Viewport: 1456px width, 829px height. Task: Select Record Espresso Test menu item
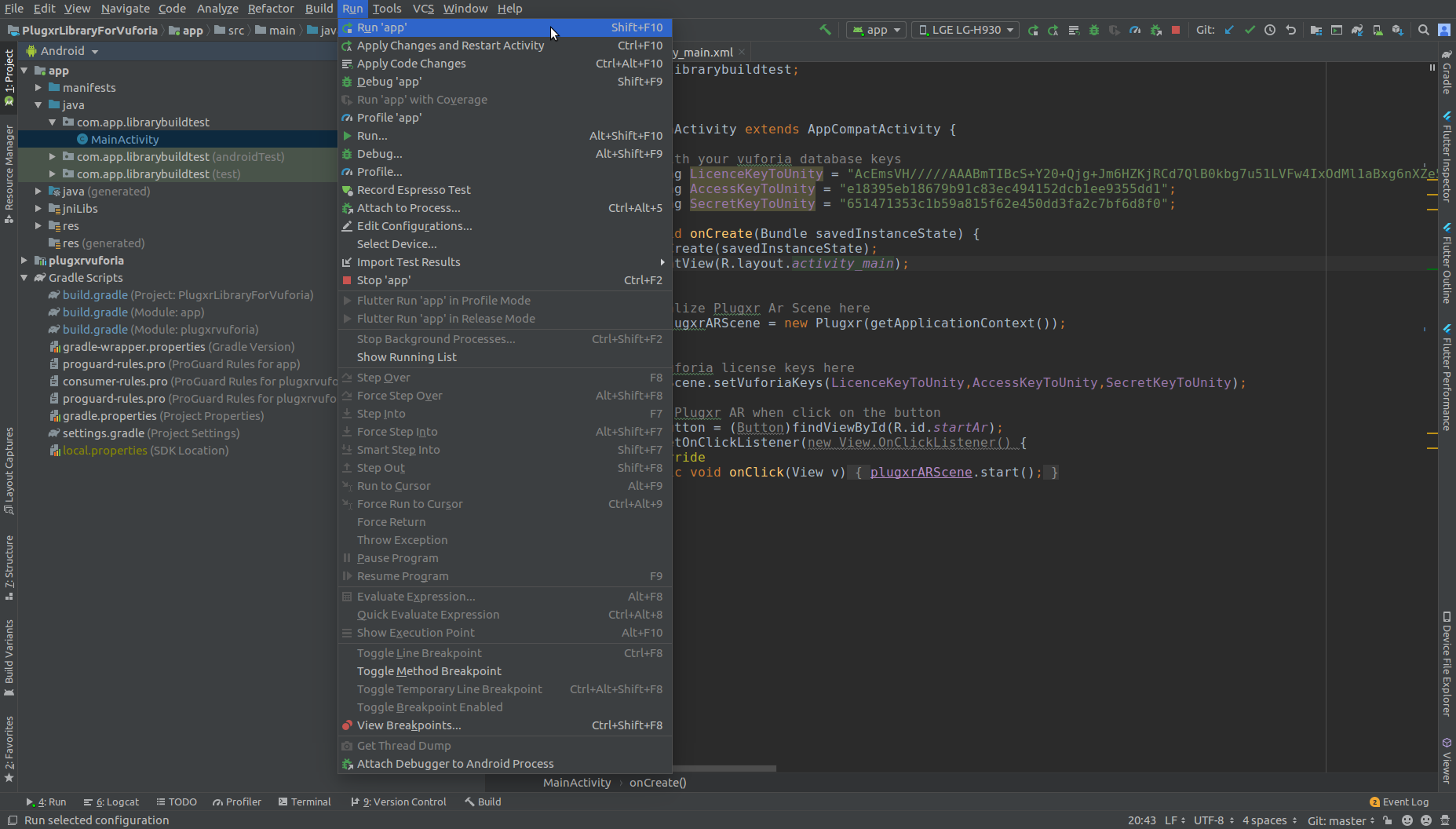tap(505, 190)
